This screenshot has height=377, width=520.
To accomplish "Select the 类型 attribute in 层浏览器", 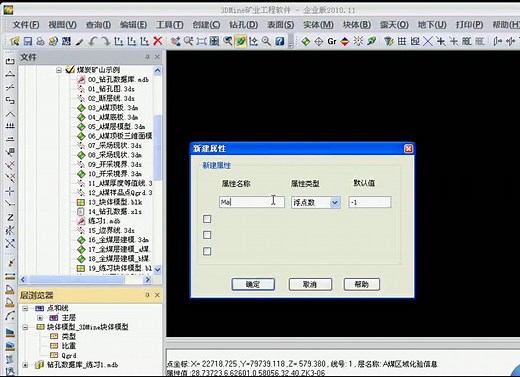I will pos(69,336).
